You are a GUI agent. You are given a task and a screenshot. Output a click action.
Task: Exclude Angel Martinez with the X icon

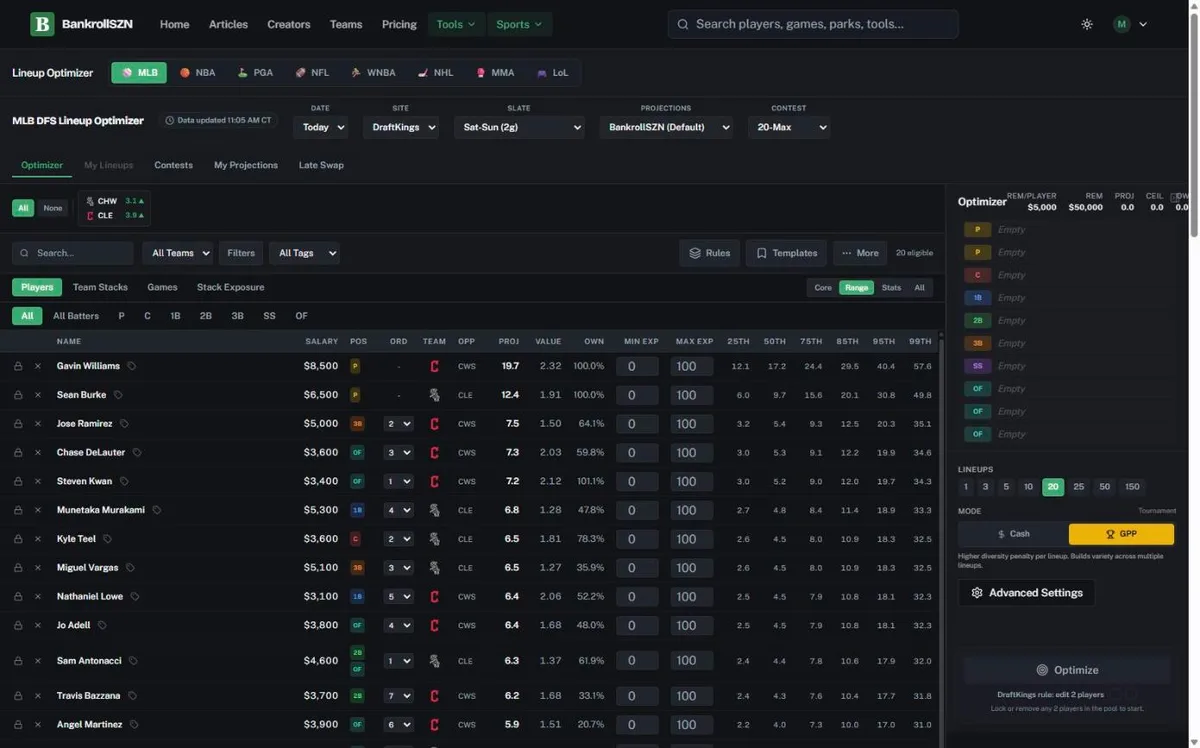click(x=38, y=725)
